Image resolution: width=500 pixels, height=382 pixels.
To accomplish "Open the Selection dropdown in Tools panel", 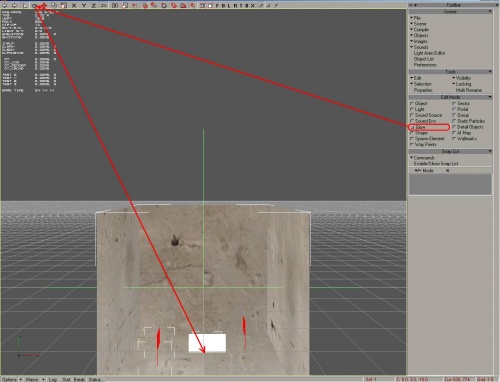I will 421,84.
